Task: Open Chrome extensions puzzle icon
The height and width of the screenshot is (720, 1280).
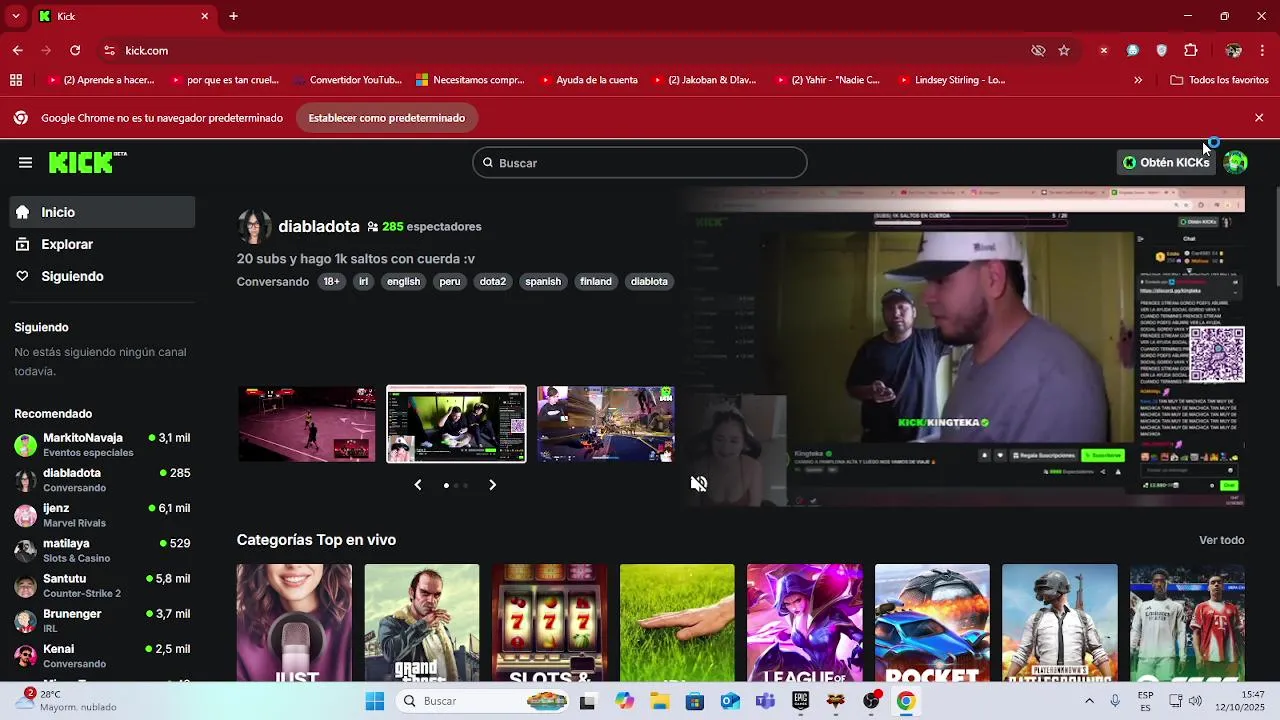Action: [x=1191, y=50]
